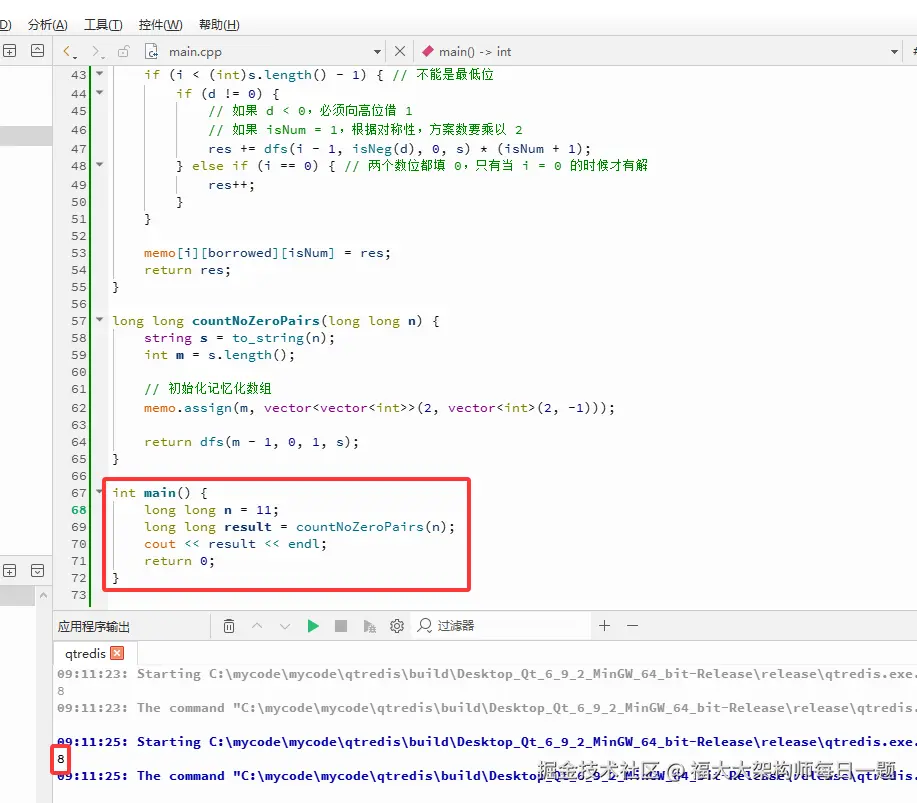
Task: Go to previous output item arrow
Action: pyautogui.click(x=257, y=626)
